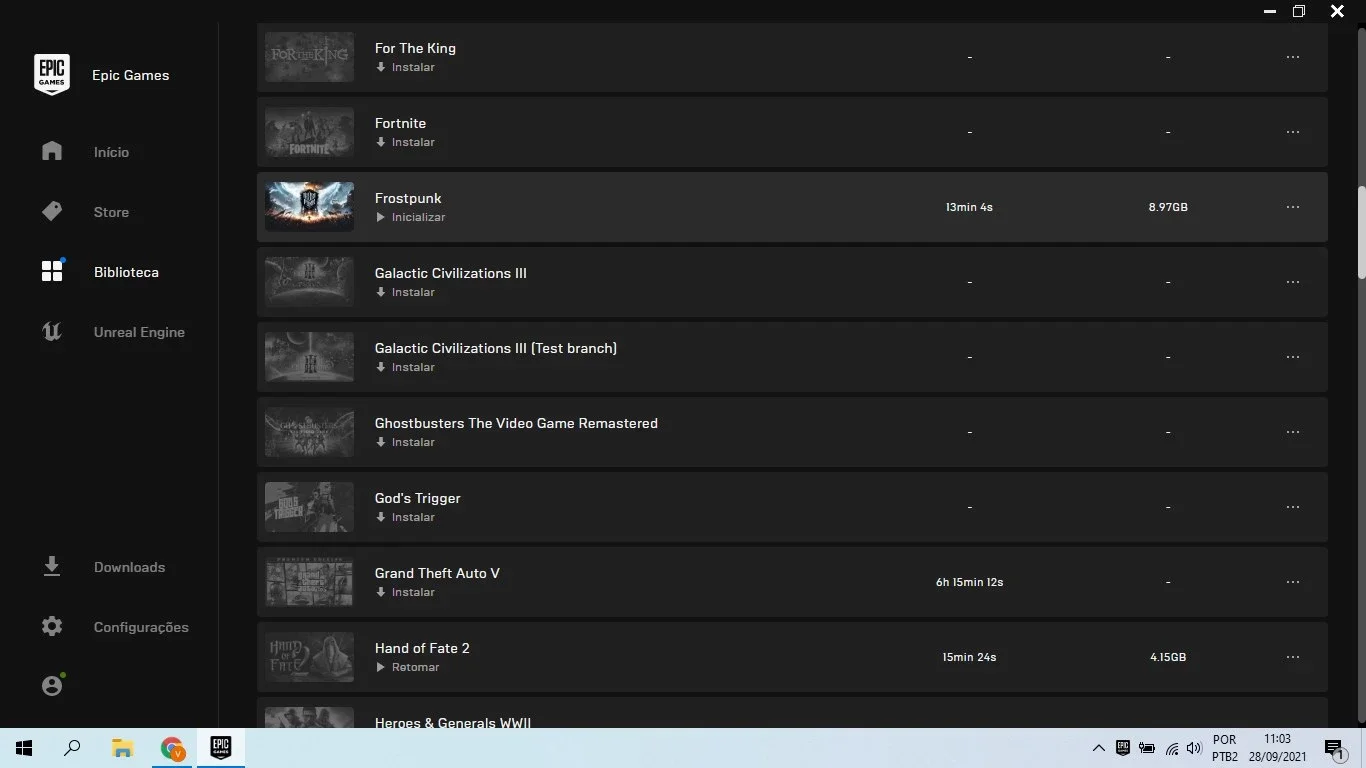Open more options for For The King
The height and width of the screenshot is (768, 1366).
1293,57
